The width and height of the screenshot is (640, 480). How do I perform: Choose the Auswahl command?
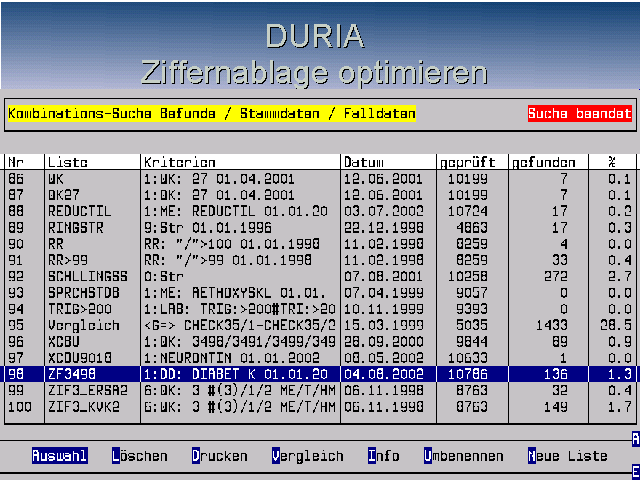point(60,456)
